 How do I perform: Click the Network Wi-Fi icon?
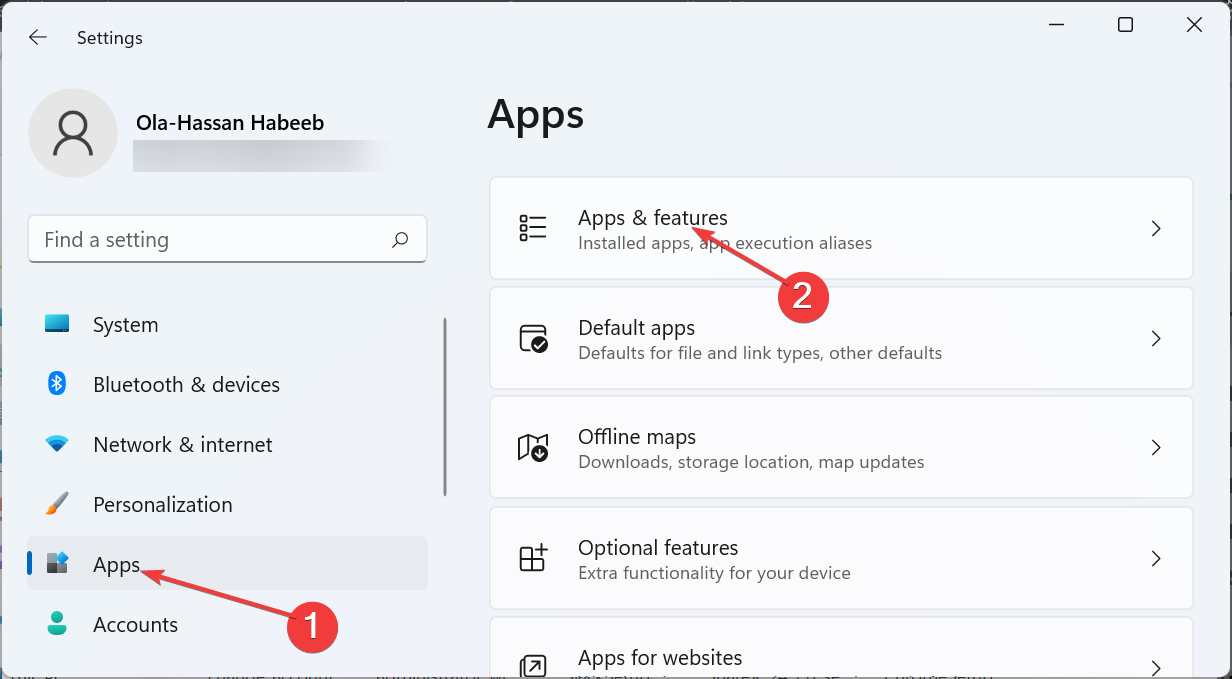(x=57, y=444)
